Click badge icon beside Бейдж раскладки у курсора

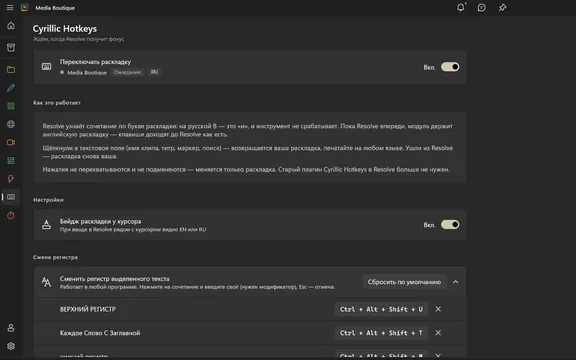coord(46,224)
